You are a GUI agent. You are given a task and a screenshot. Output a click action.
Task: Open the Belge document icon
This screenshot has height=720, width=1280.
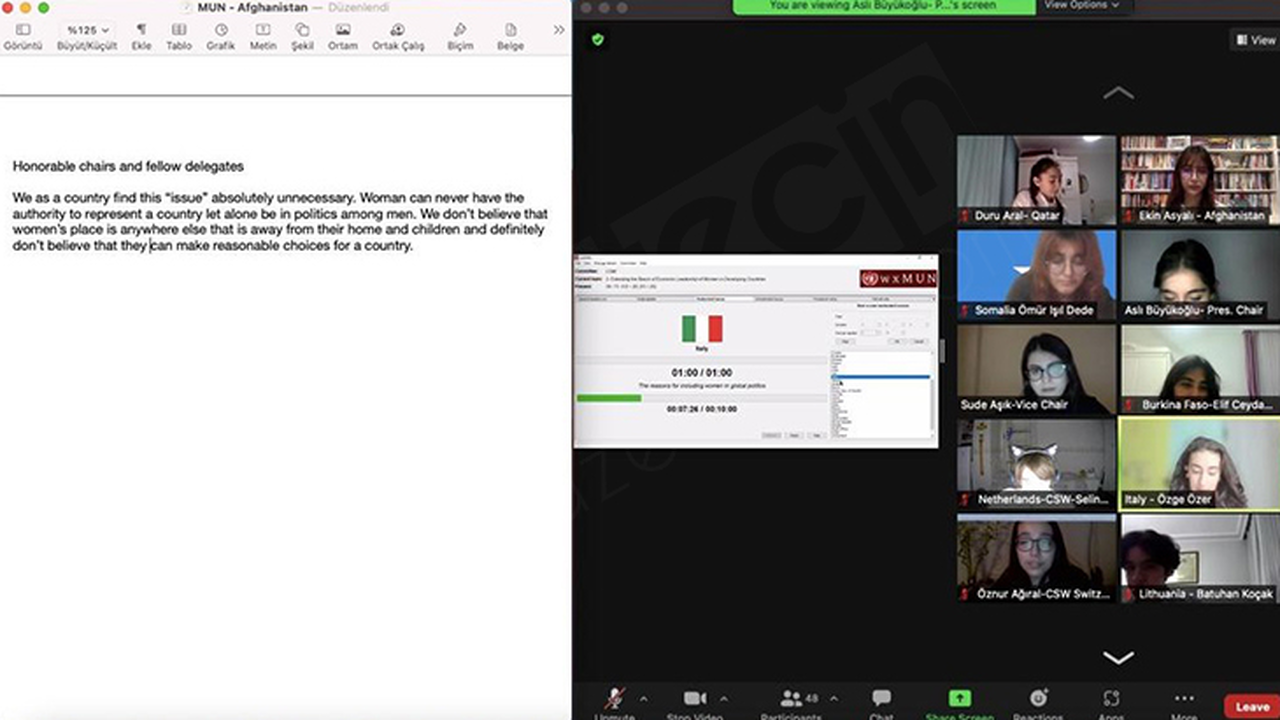(x=510, y=30)
